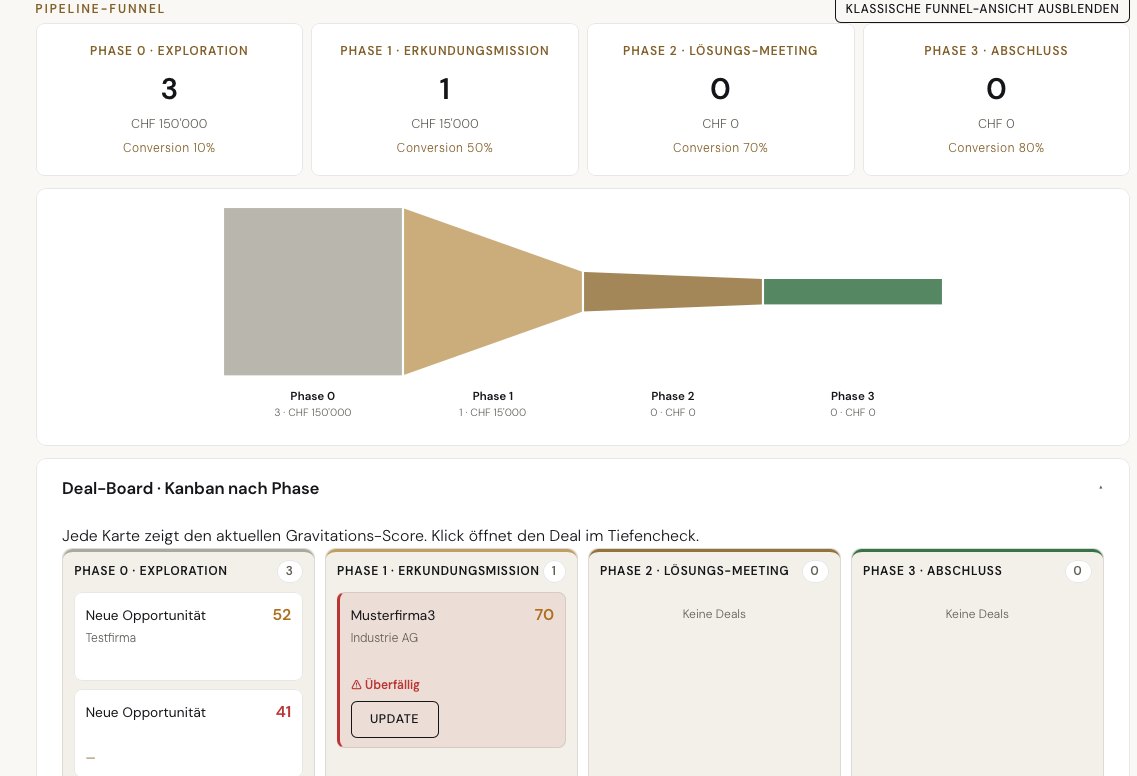Select the Phase 1 Erkundungsmission summary card
Screen dimensions: 1137x776
pyautogui.click(x=445, y=99)
